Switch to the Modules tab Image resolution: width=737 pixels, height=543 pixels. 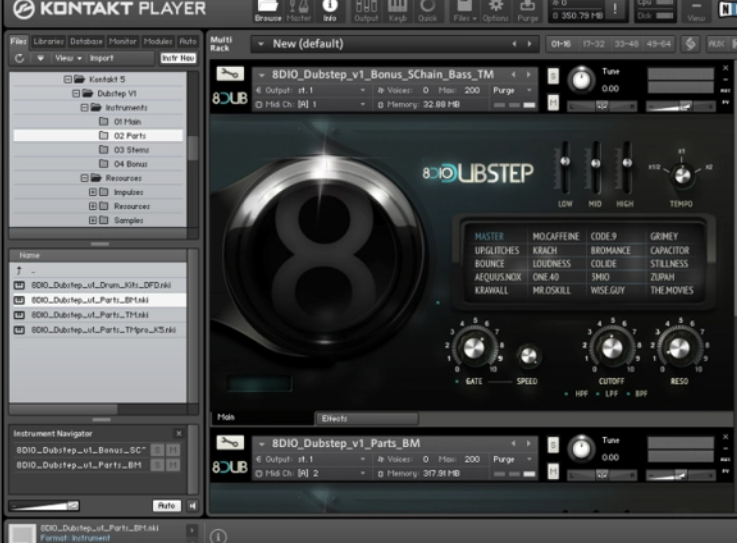(158, 41)
